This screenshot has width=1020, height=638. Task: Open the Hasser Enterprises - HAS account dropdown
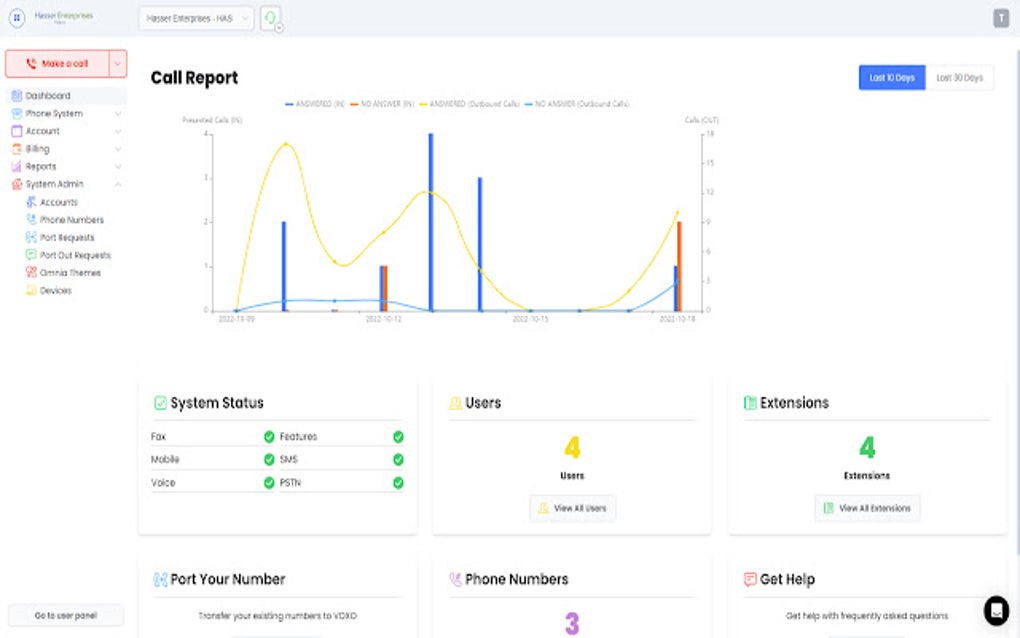196,18
